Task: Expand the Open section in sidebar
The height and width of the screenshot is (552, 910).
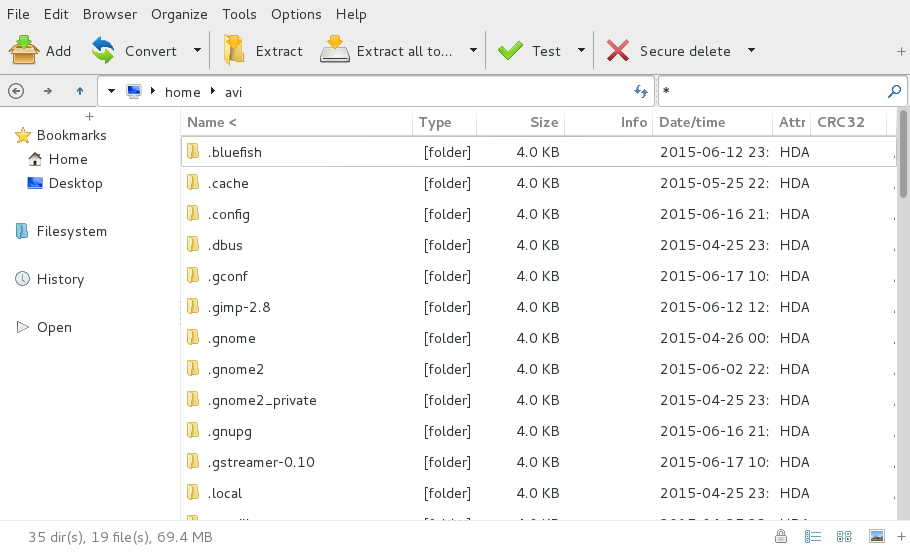Action: coord(22,327)
